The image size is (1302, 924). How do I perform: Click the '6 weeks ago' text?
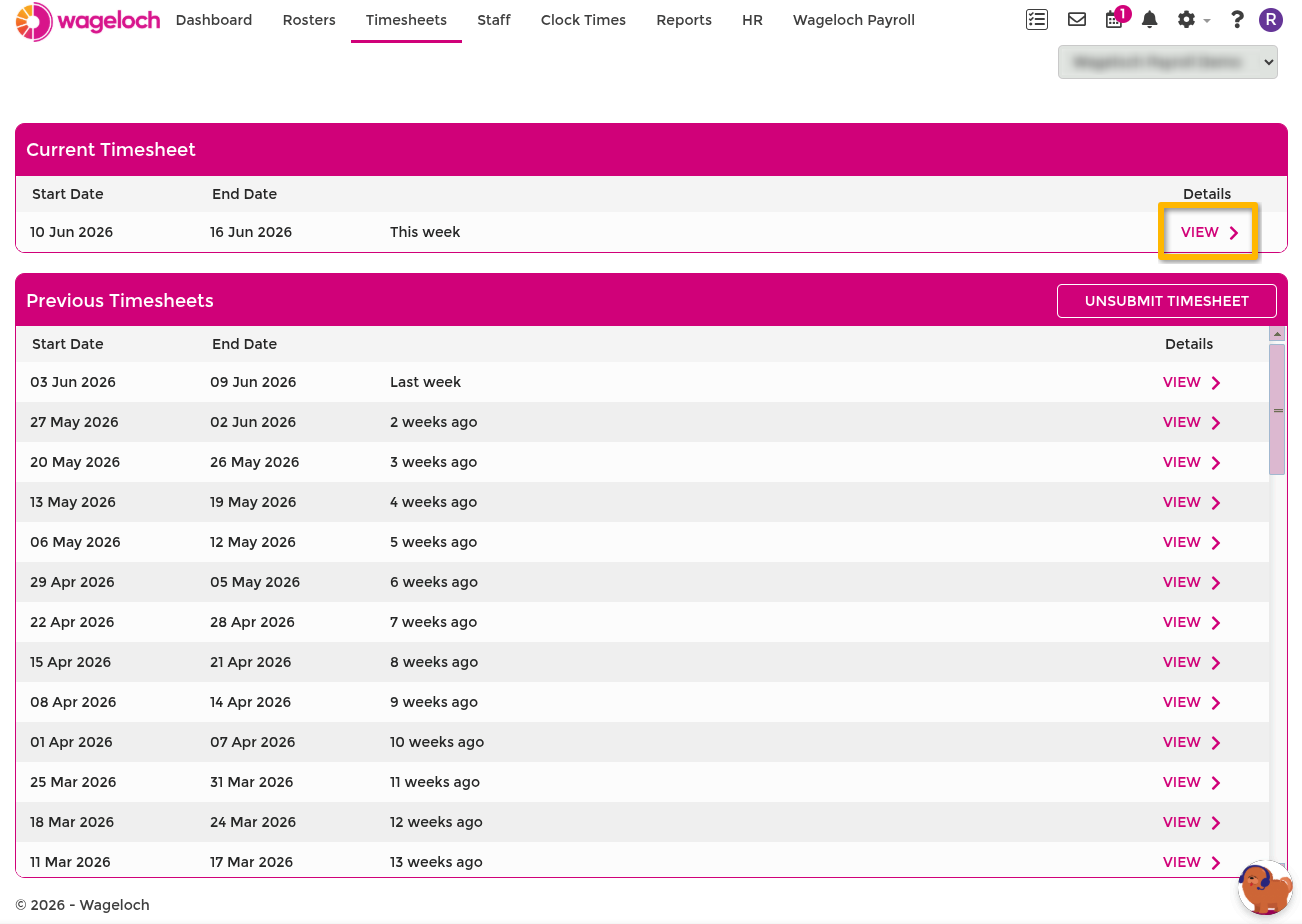[x=433, y=582]
